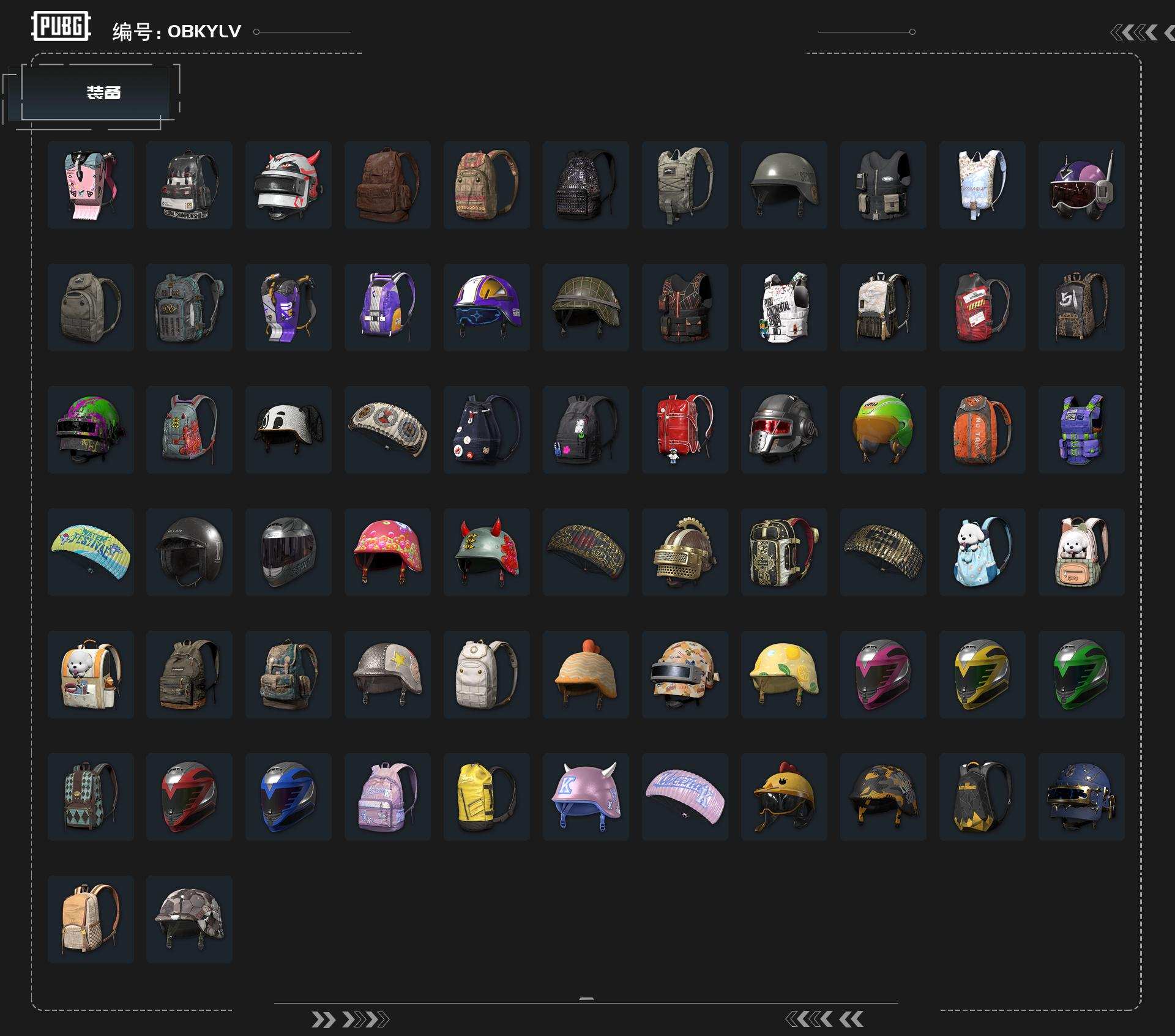Choose the tan tribal-pattern backpack

click(x=487, y=185)
